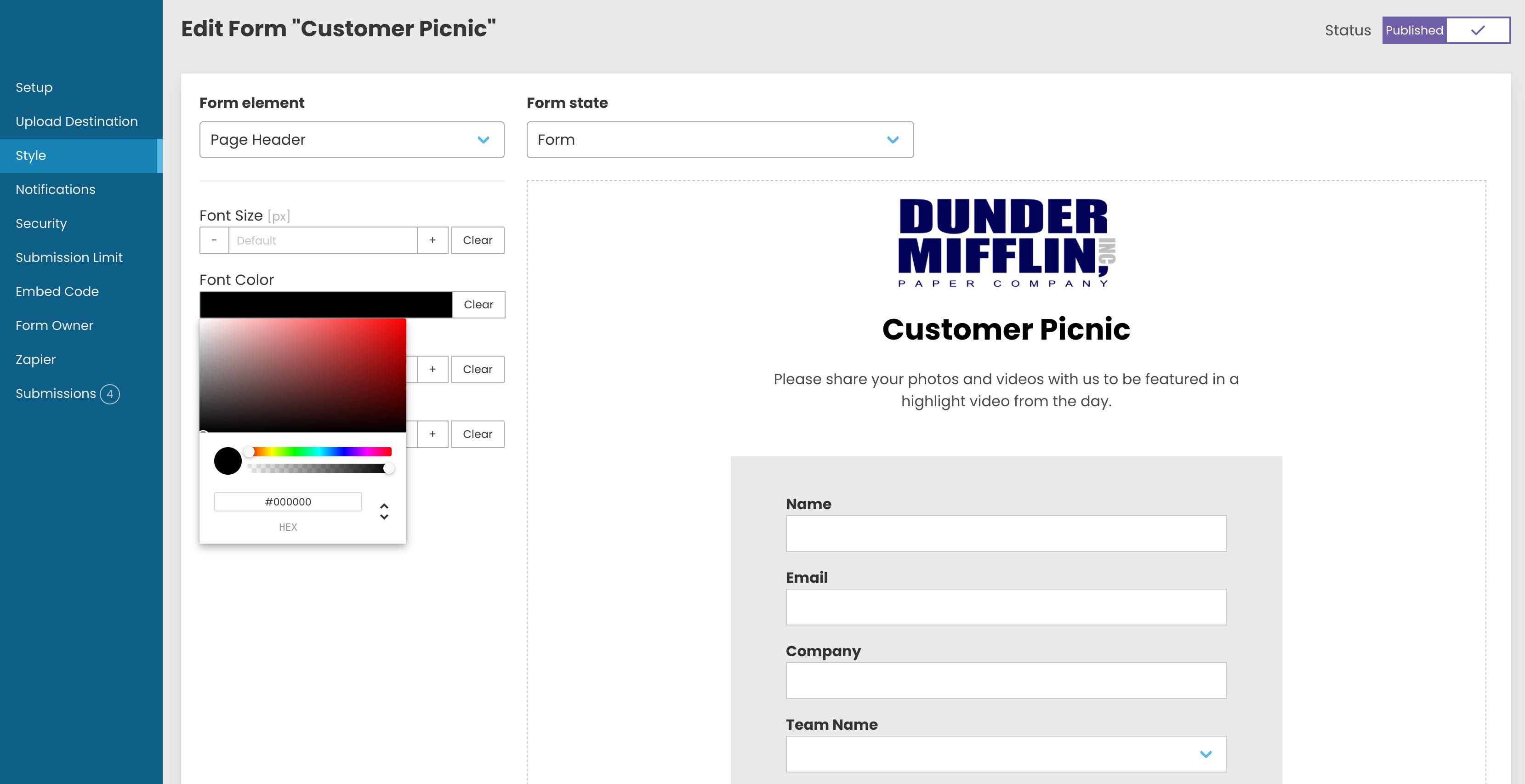Click the rainbow hue slider
1525x784 pixels.
click(320, 452)
